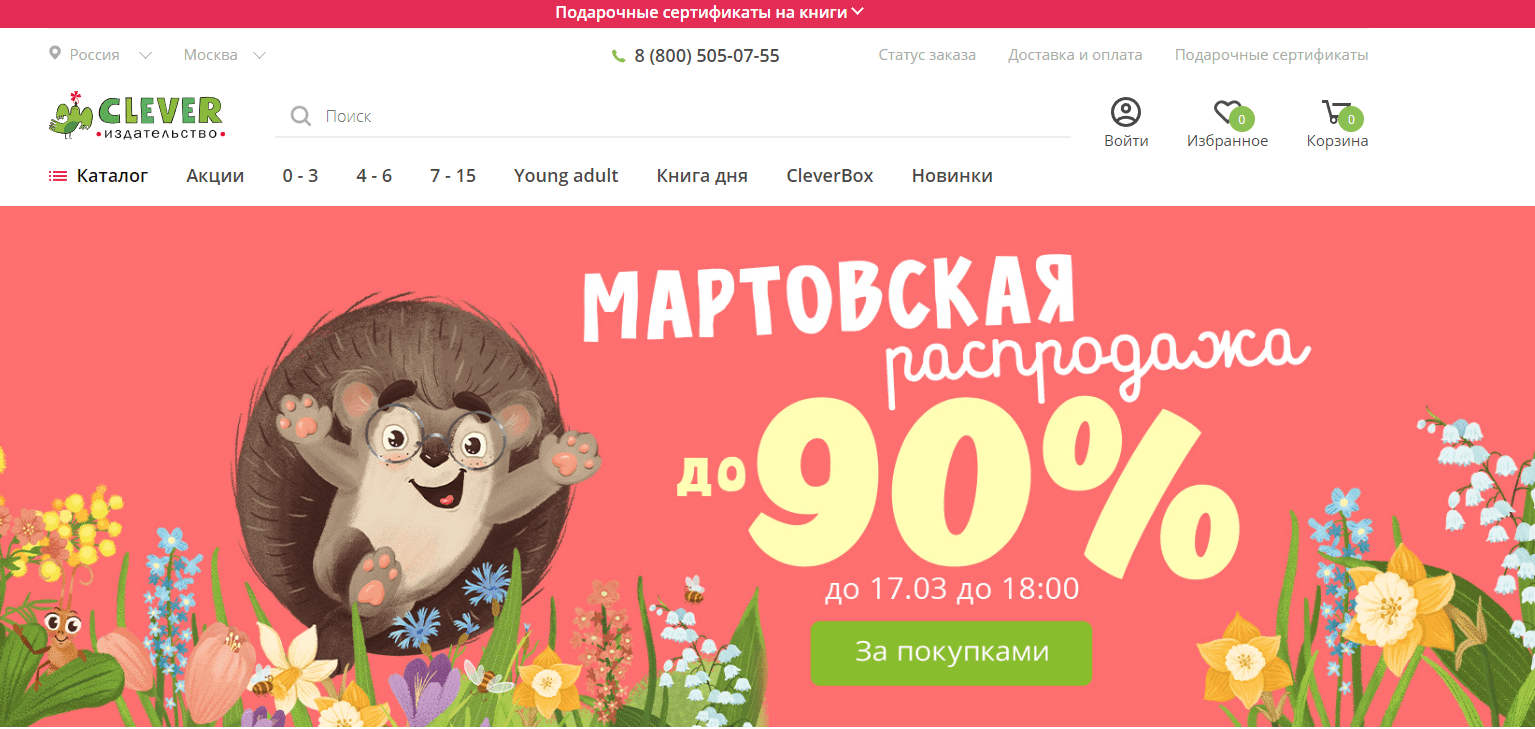
Task: Go to the Новинки section
Action: point(952,176)
